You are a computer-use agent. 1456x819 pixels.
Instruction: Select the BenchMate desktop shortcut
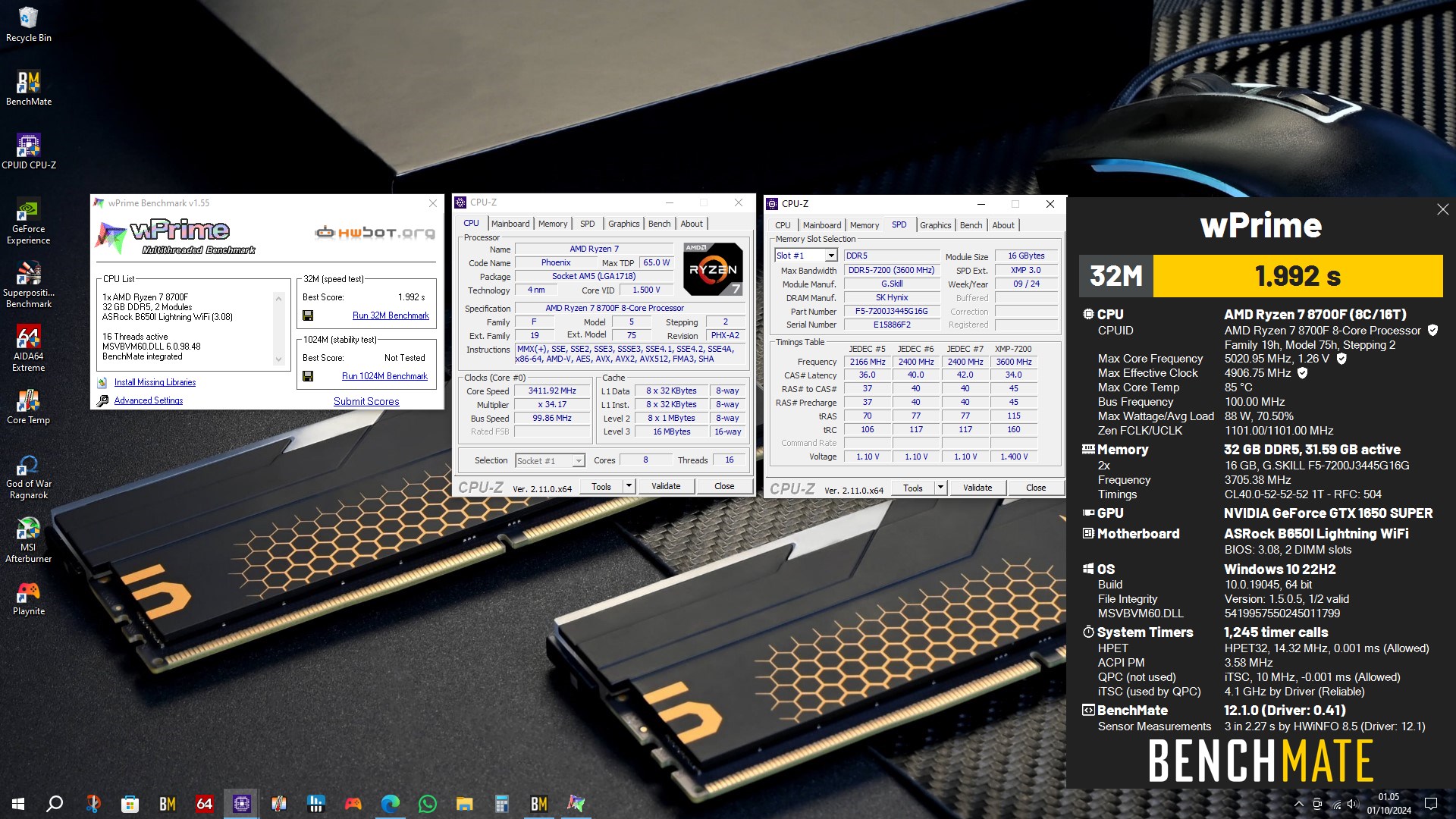pos(28,88)
